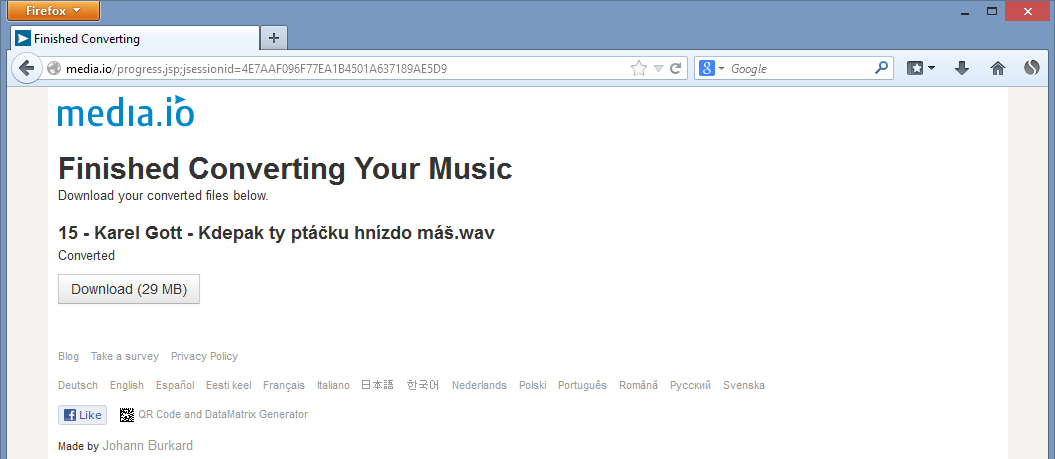Open the Privacy Policy link
The height and width of the screenshot is (459, 1055).
tap(205, 356)
